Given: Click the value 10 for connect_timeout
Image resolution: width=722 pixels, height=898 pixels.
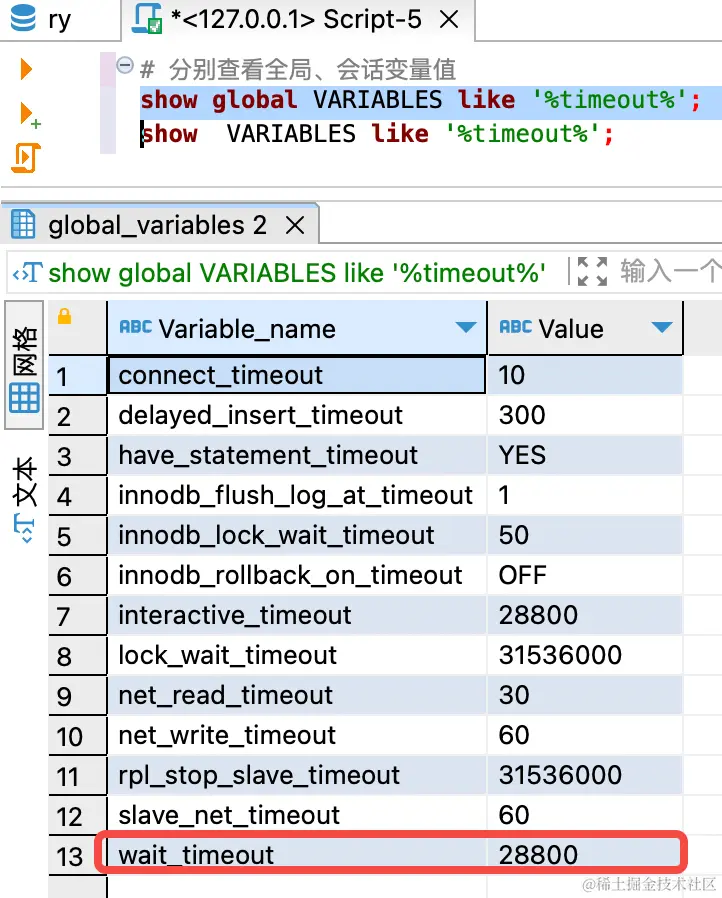Looking at the screenshot, I should (x=585, y=376).
